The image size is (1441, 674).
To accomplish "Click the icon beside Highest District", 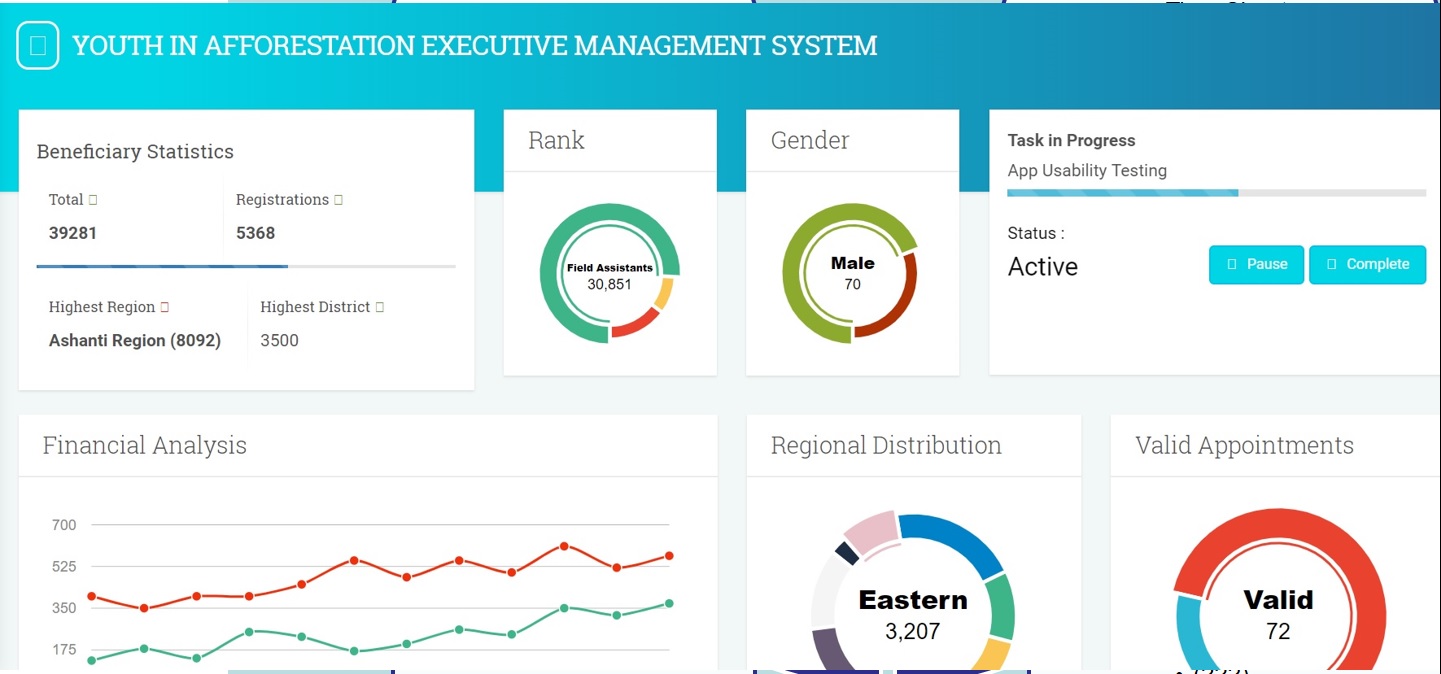I will pos(379,307).
